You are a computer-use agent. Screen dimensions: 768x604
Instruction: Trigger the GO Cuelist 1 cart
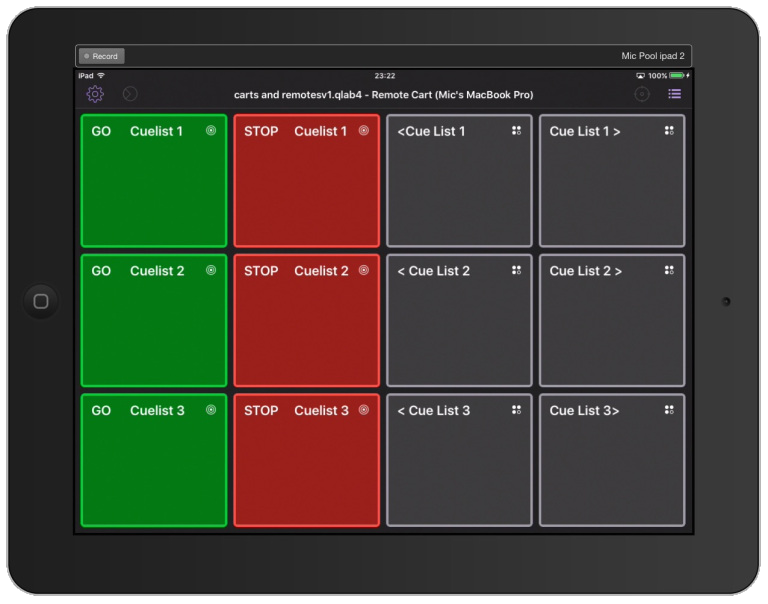tap(154, 181)
